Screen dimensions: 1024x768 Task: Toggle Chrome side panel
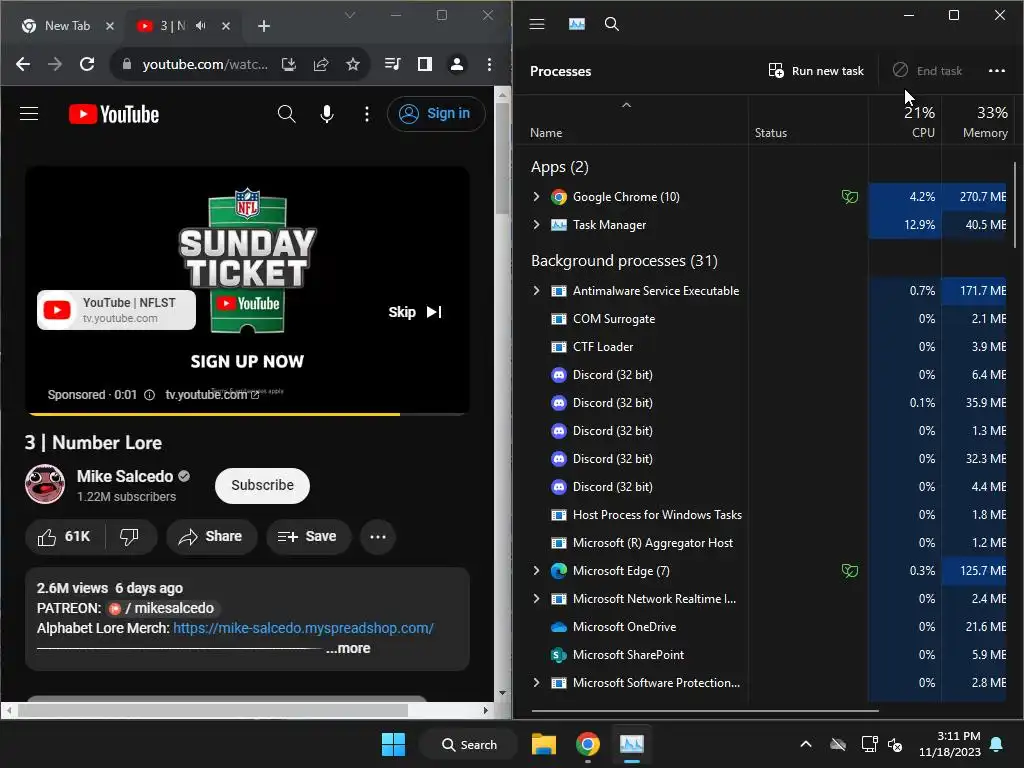(x=424, y=64)
